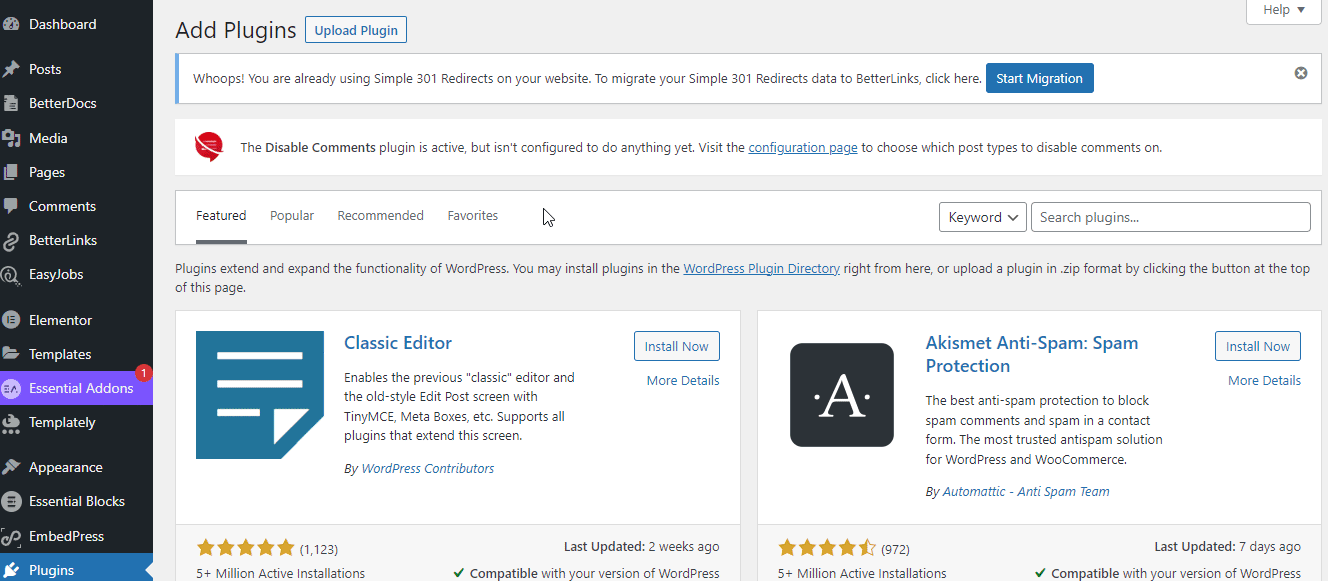Switch to the Featured tab
This screenshot has height=581, width=1328.
[221, 216]
